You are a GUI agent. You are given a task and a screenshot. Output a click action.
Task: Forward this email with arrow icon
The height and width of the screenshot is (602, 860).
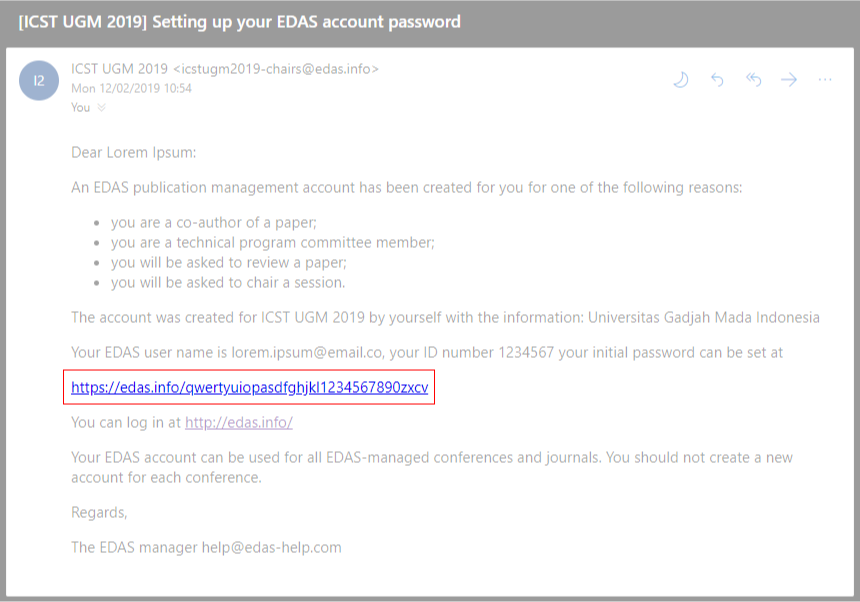789,80
